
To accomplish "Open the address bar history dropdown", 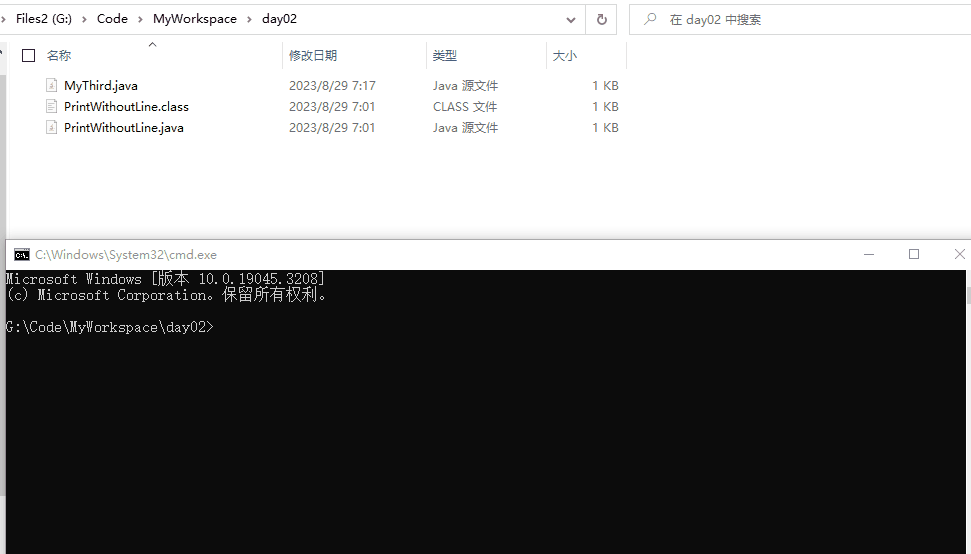I will pyautogui.click(x=570, y=19).
